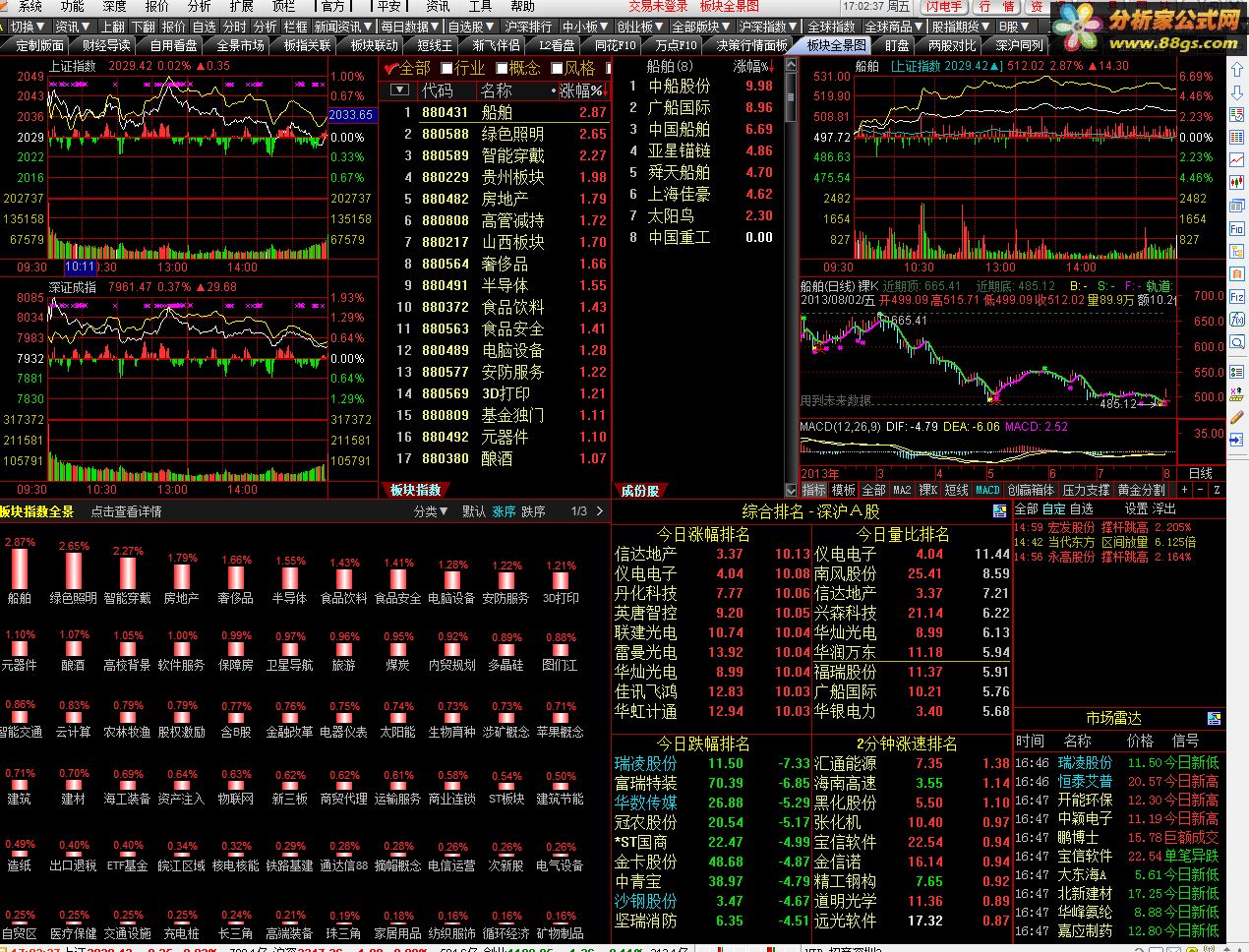Click the plus zoom button under K-line chart

pyautogui.click(x=1184, y=490)
